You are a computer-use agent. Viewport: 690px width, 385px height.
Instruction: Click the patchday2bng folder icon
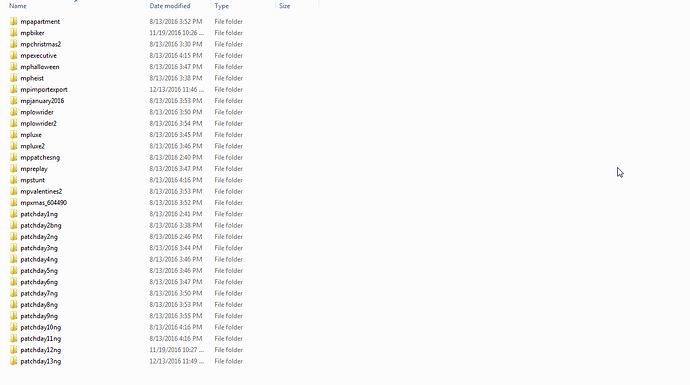[x=14, y=225]
